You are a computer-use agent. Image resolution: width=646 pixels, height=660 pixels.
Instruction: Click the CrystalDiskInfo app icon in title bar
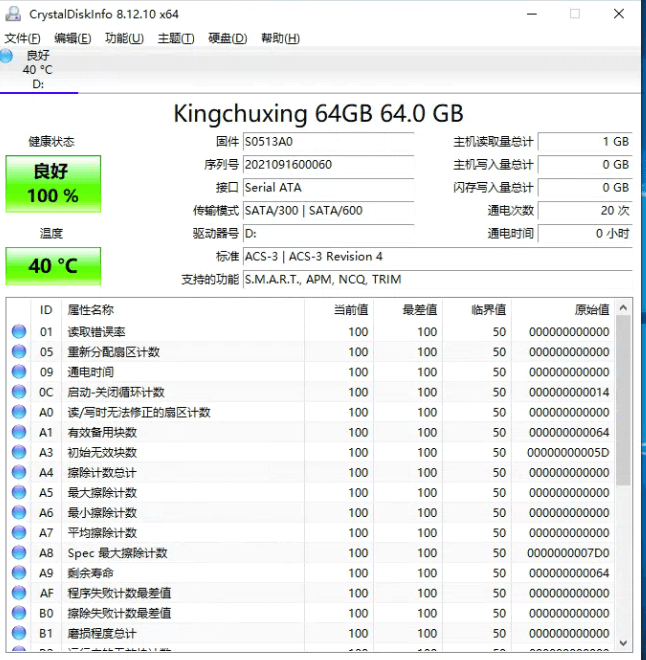pyautogui.click(x=13, y=14)
